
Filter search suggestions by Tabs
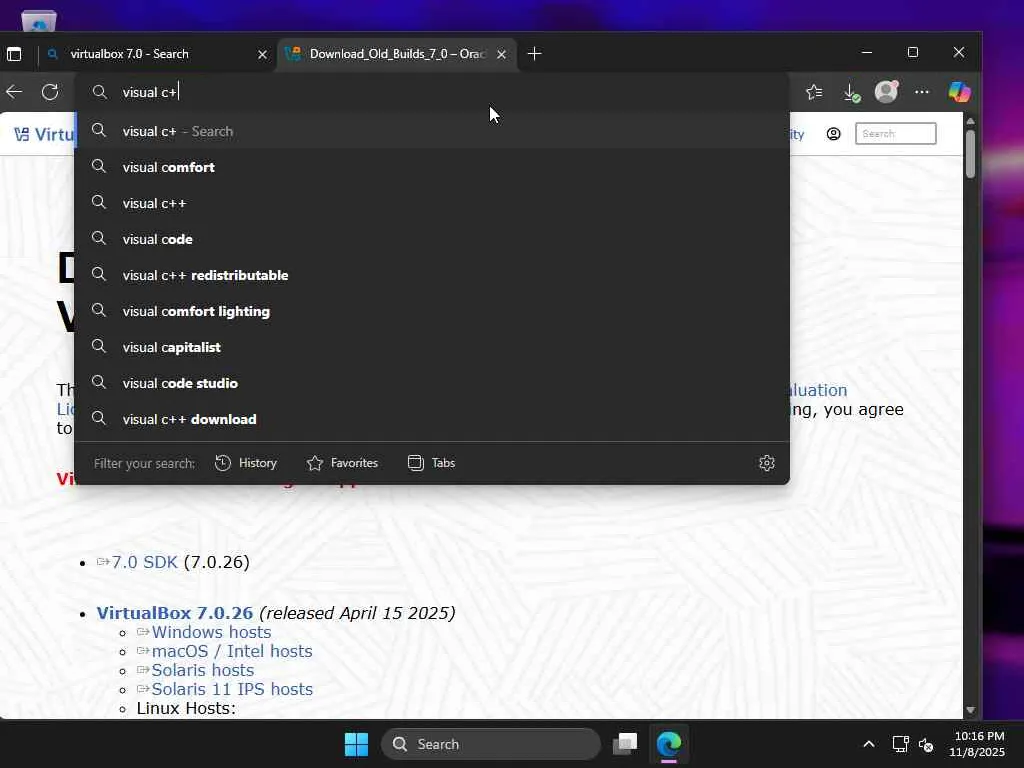click(x=431, y=463)
